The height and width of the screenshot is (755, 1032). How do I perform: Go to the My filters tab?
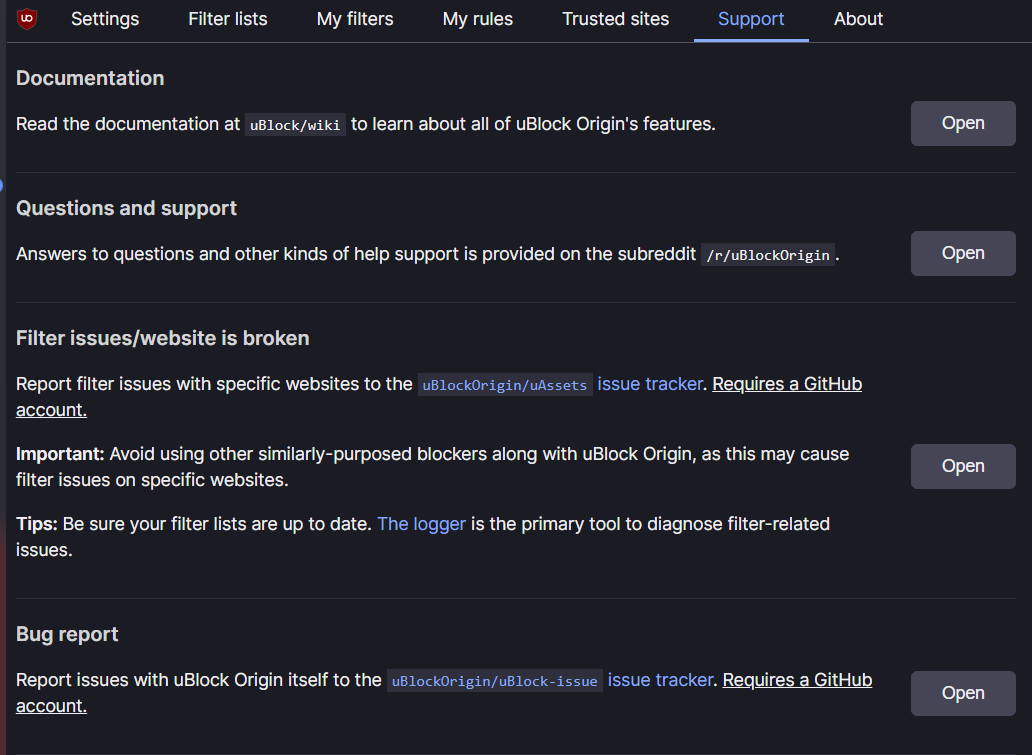(x=354, y=19)
